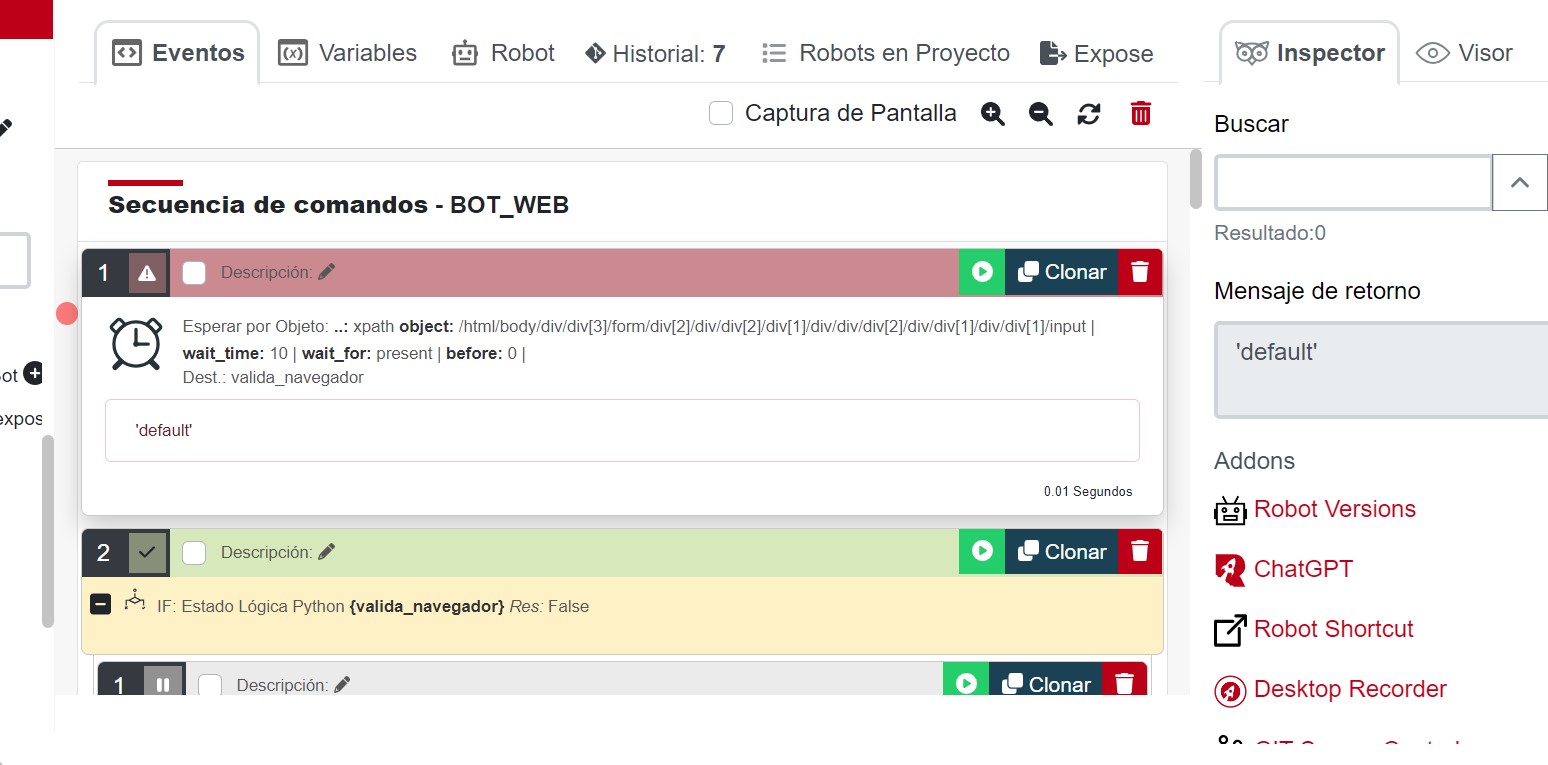Delete command 2 using its trash icon
Screen dimensions: 1548x765
[x=1139, y=552]
